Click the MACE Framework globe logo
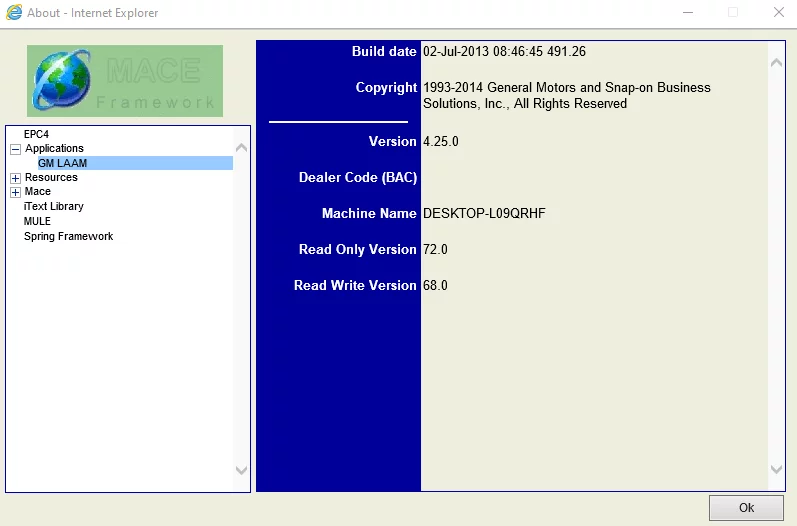 [x=62, y=81]
